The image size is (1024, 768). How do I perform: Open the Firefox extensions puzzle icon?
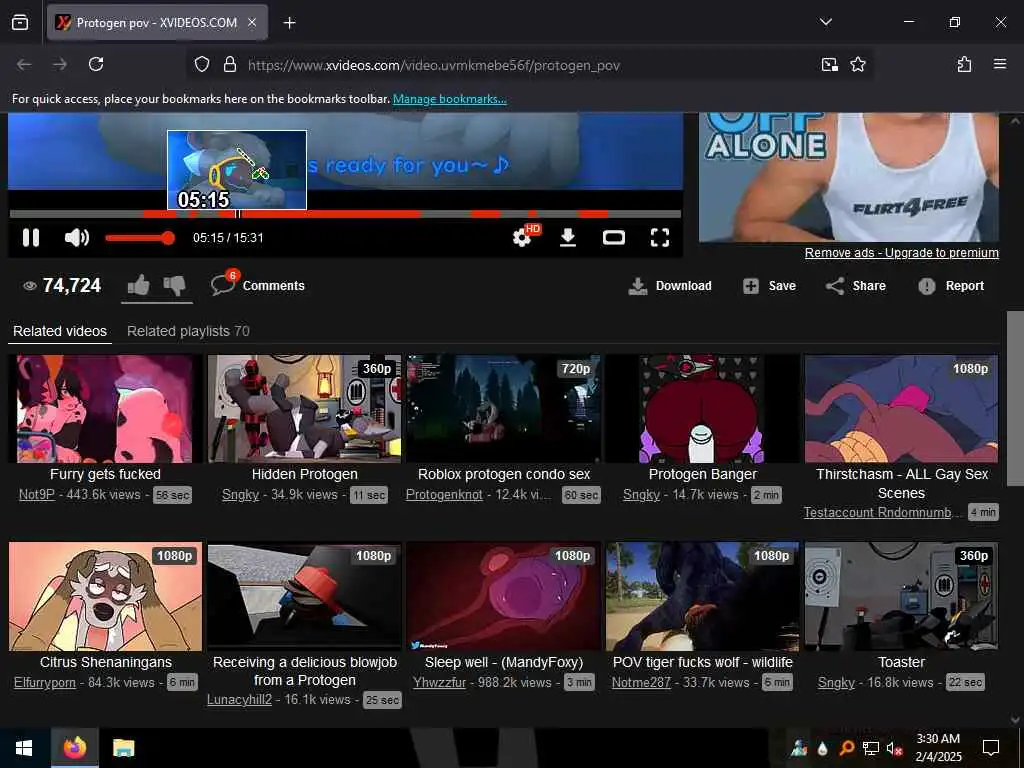pos(964,64)
